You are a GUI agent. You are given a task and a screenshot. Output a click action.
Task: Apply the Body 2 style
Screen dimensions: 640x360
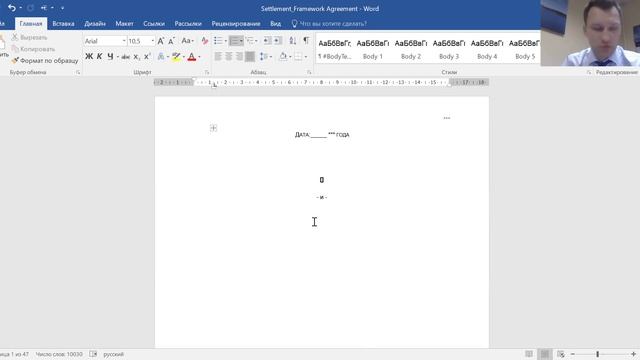click(x=411, y=49)
